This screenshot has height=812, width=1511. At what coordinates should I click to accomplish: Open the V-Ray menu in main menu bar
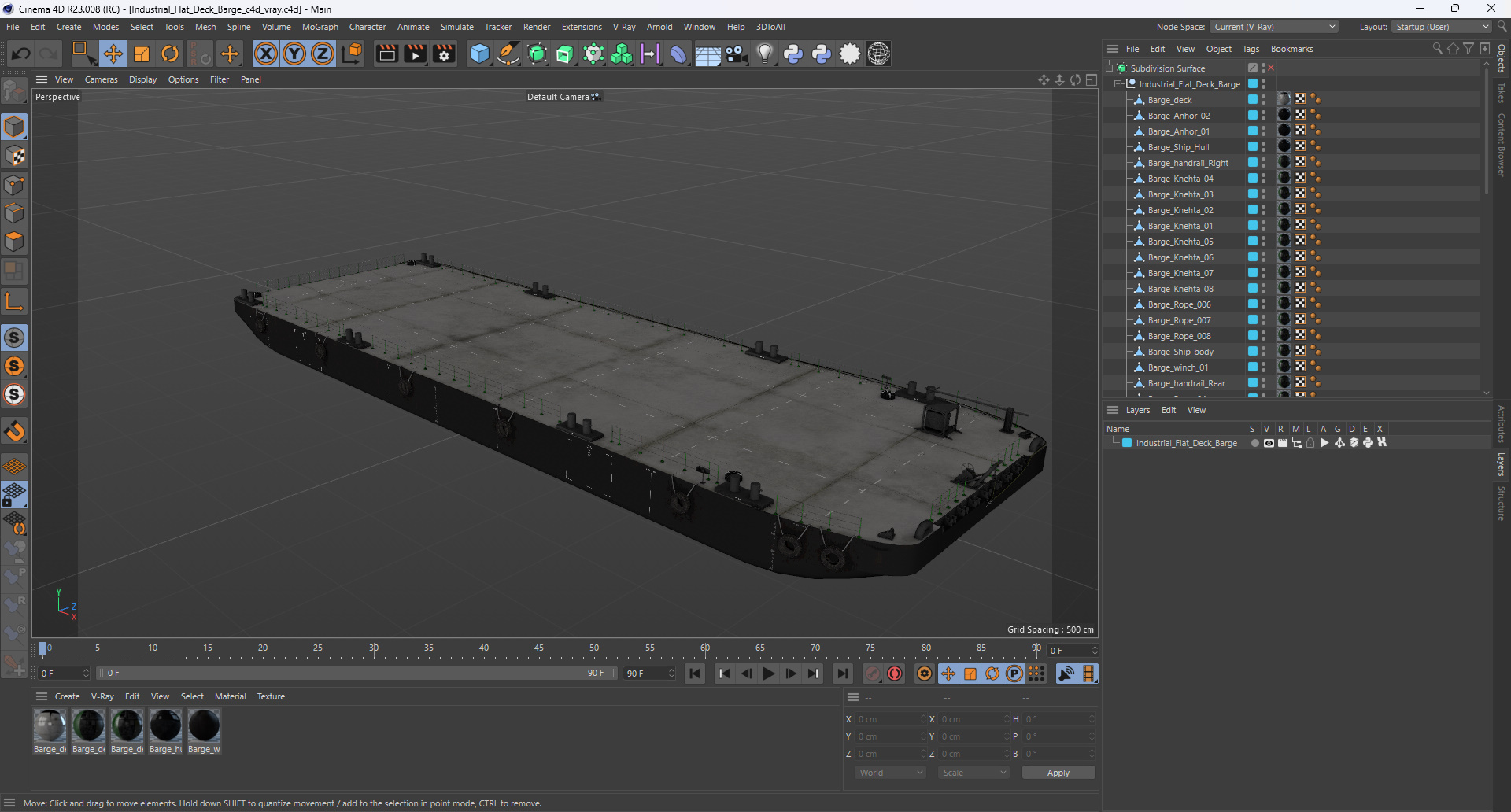[624, 27]
